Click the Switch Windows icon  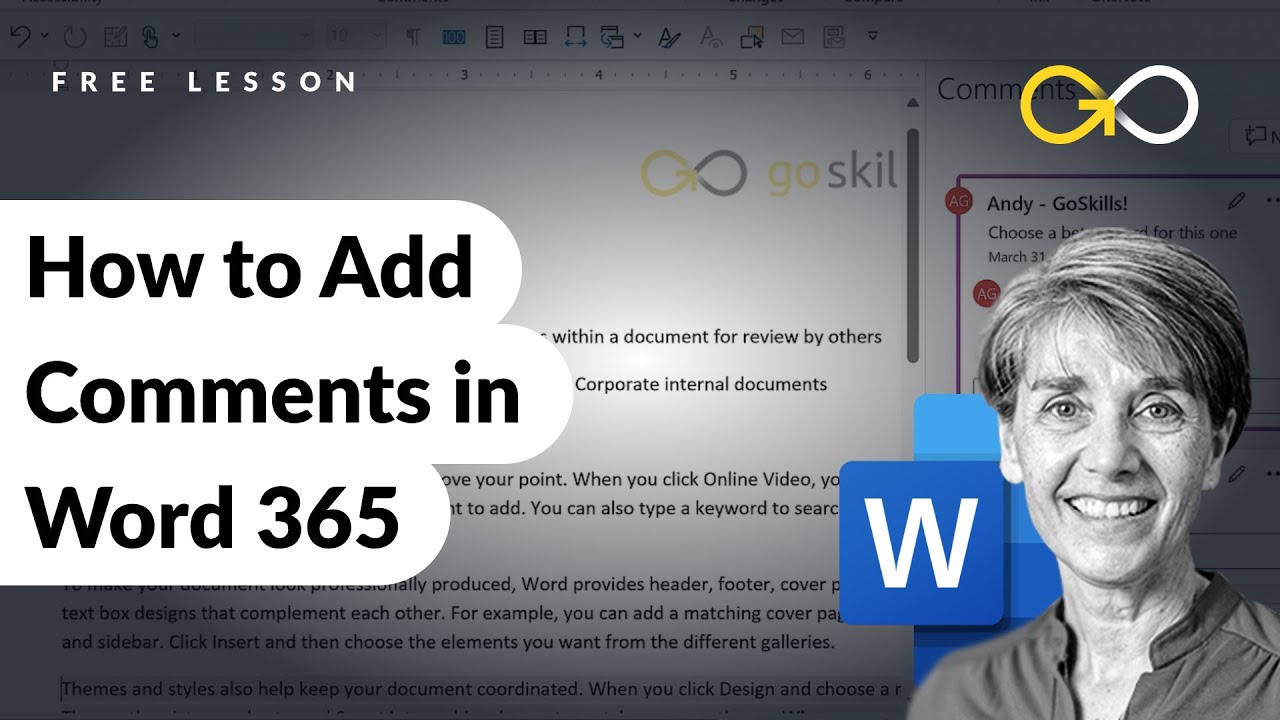click(x=612, y=37)
